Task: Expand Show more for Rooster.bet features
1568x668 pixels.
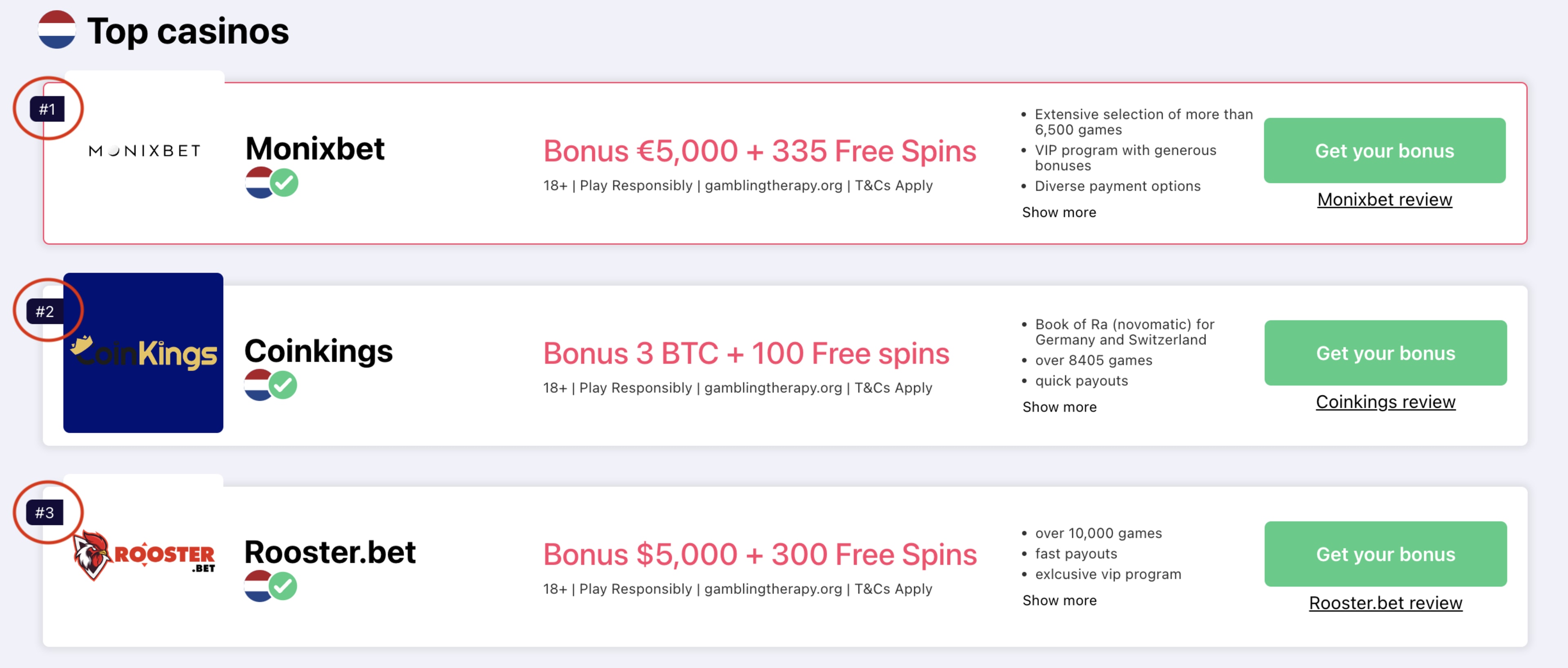Action: coord(1060,601)
